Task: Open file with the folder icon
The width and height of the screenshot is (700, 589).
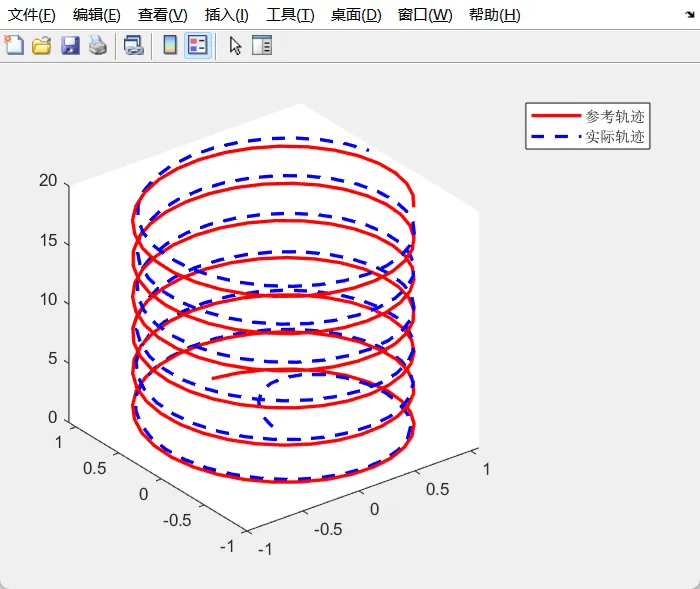Action: coord(42,45)
